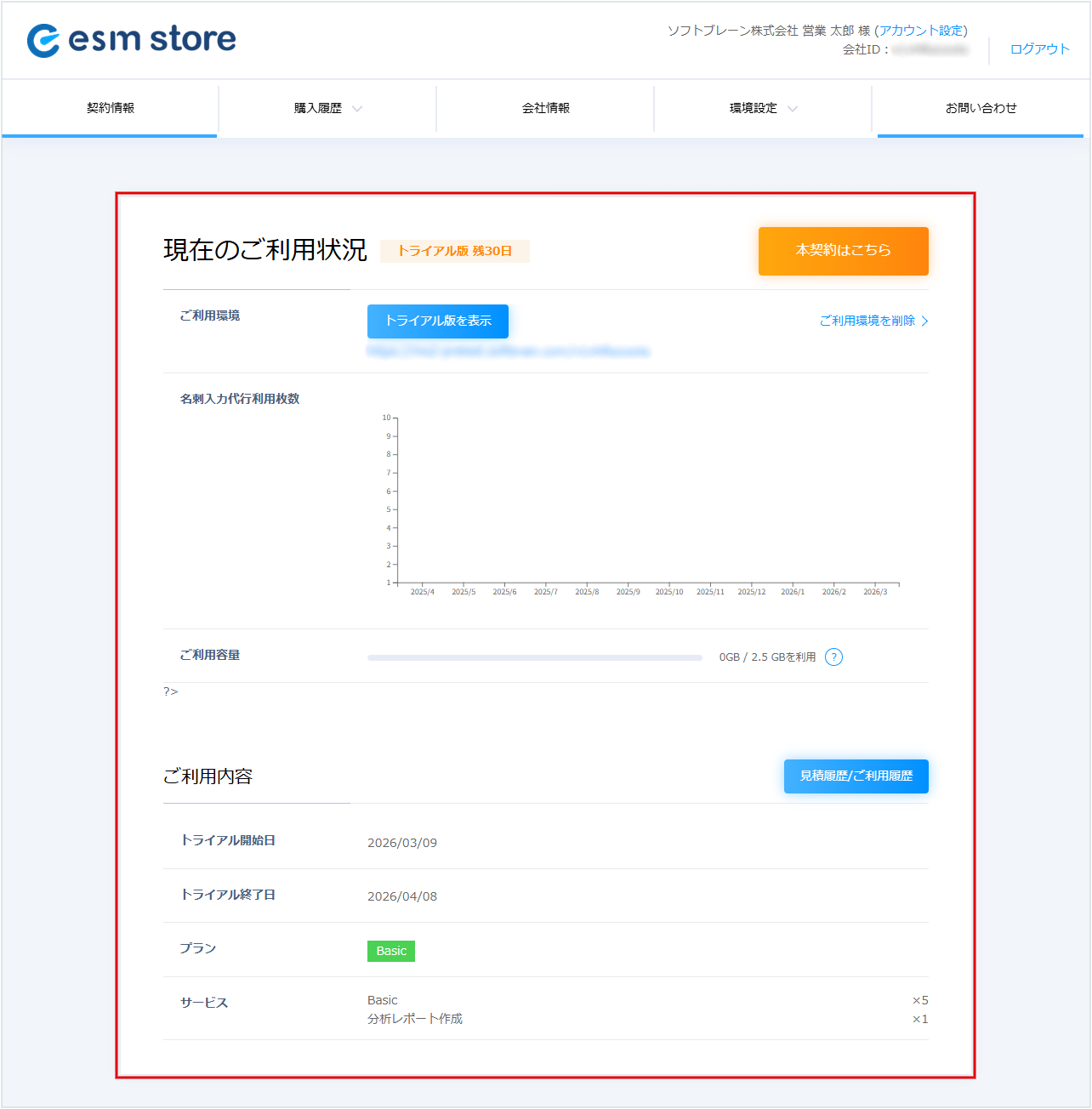The width and height of the screenshot is (1092, 1109).
Task: Open the 環境設定 menu
Action: coord(753,108)
